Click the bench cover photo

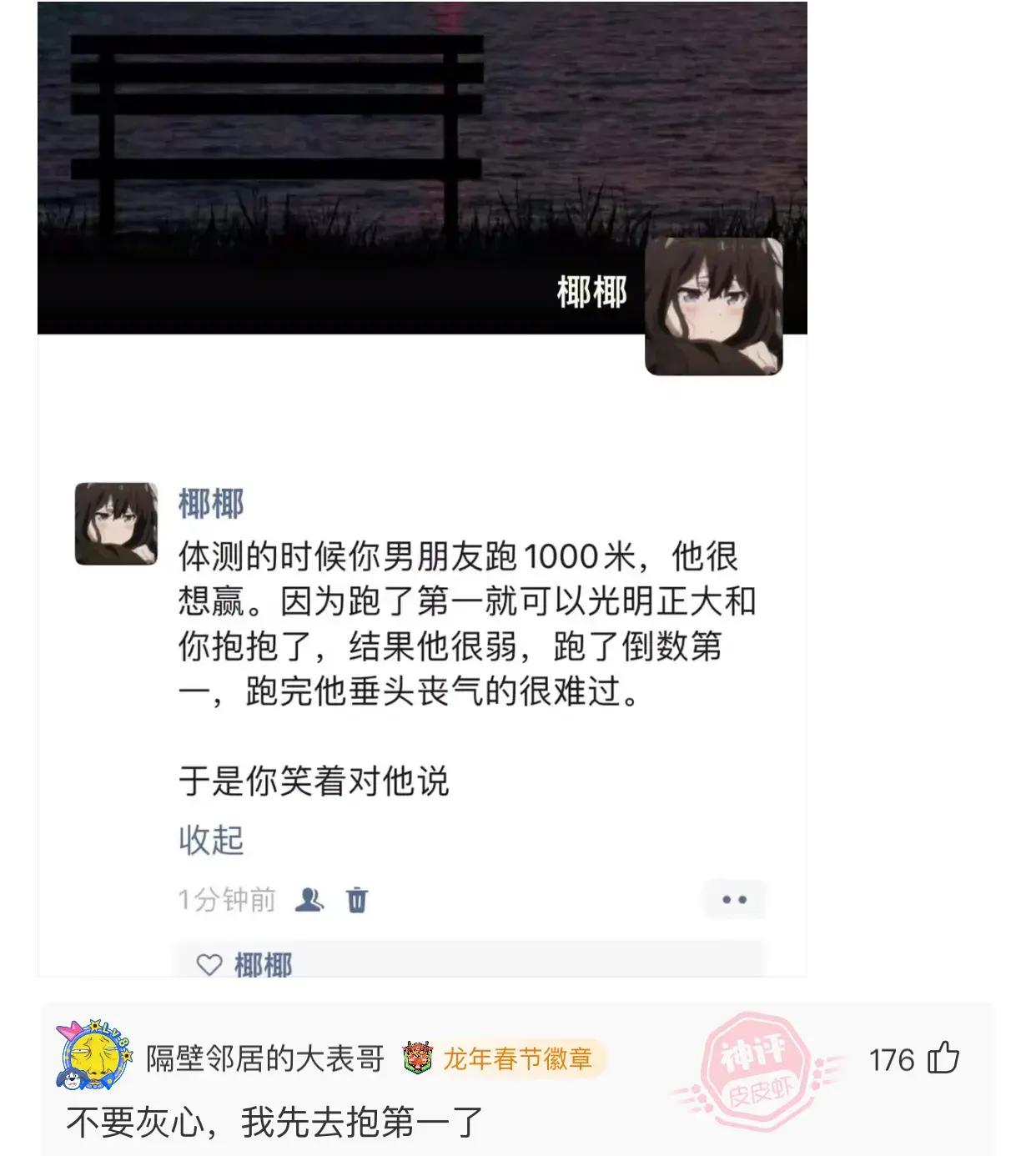tap(422, 167)
